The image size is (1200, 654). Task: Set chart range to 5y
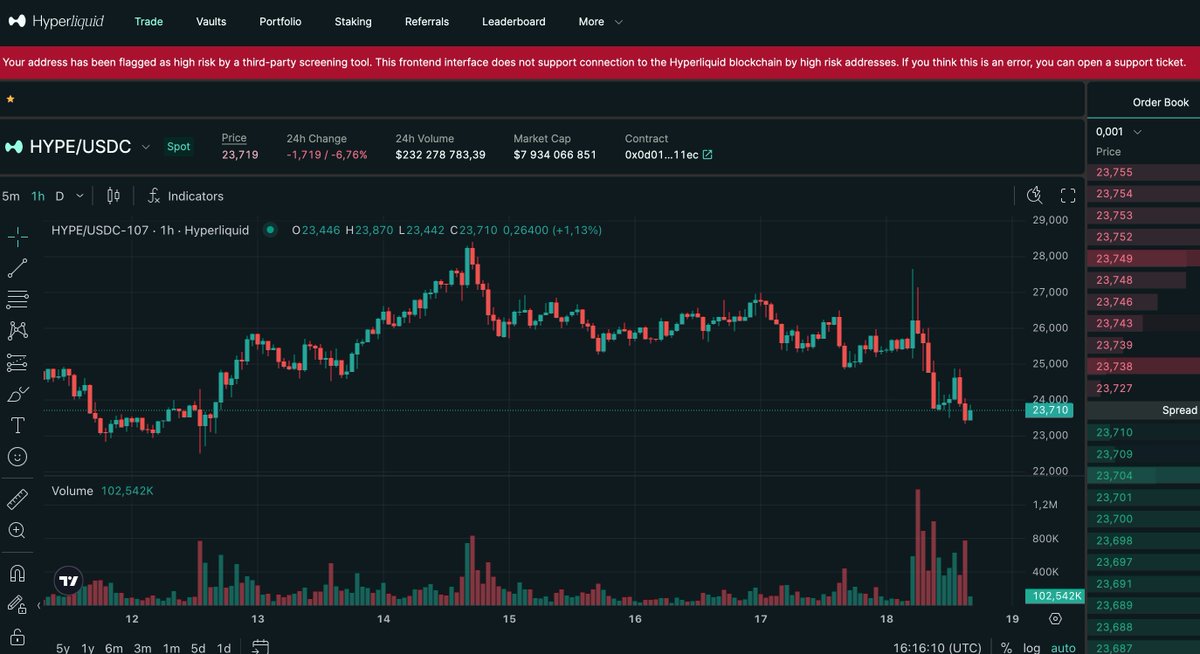(x=63, y=648)
